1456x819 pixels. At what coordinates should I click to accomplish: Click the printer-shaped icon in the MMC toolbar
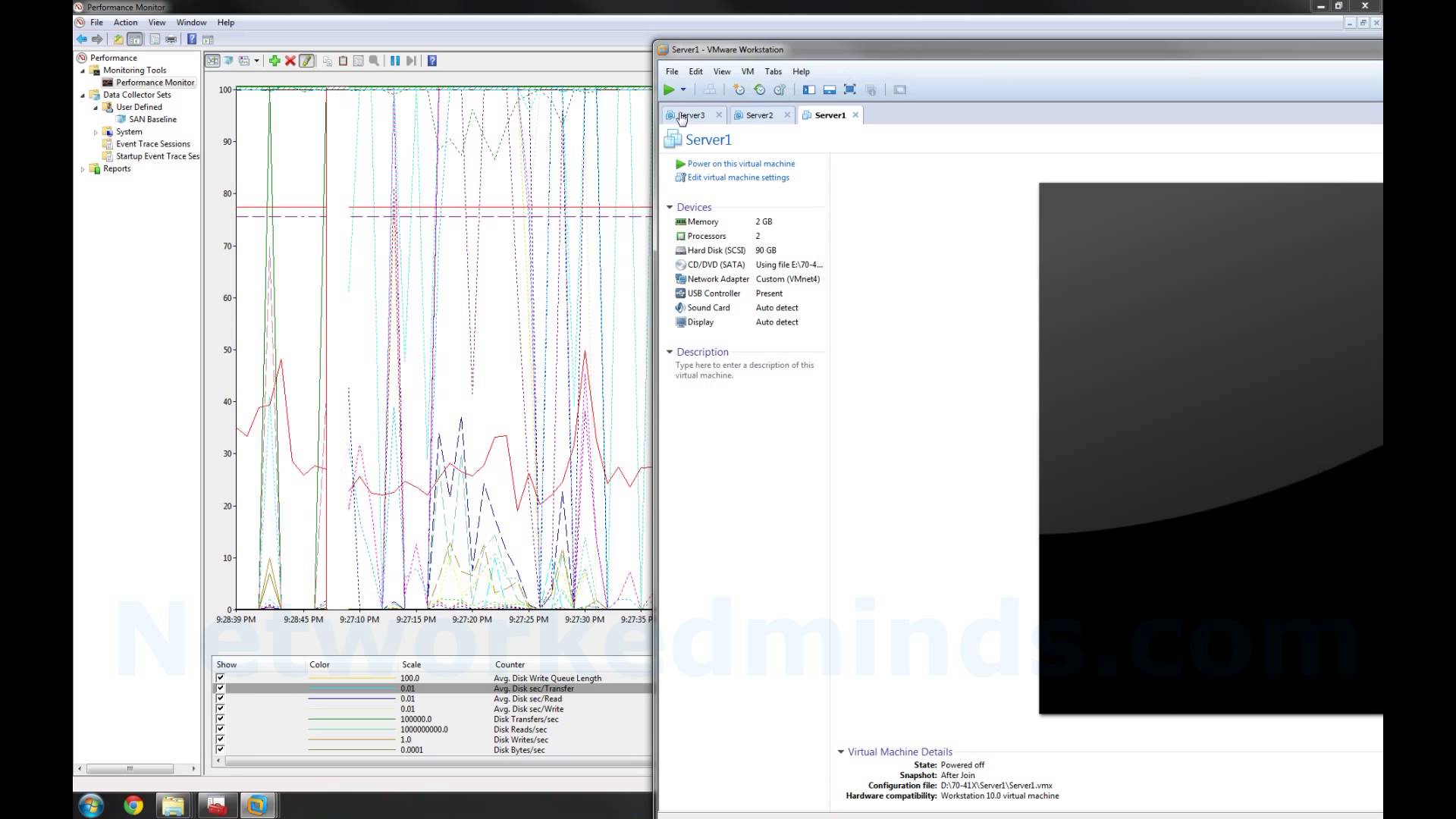171,39
